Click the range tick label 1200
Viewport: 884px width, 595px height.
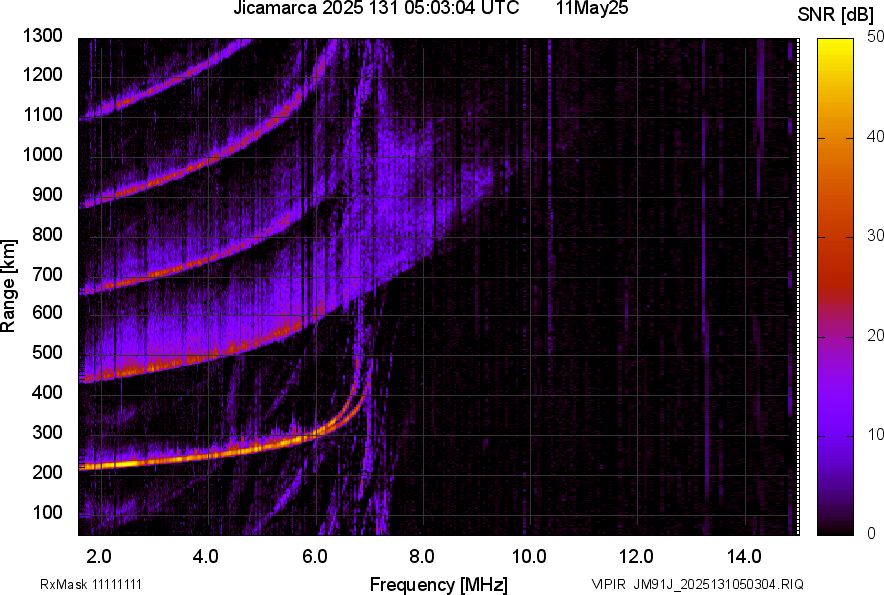click(42, 74)
